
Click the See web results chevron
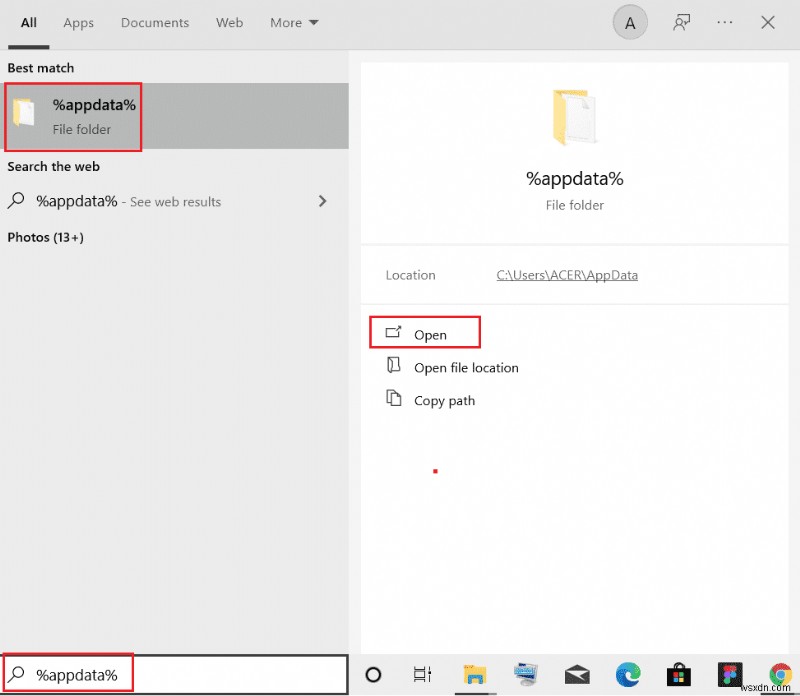(322, 201)
